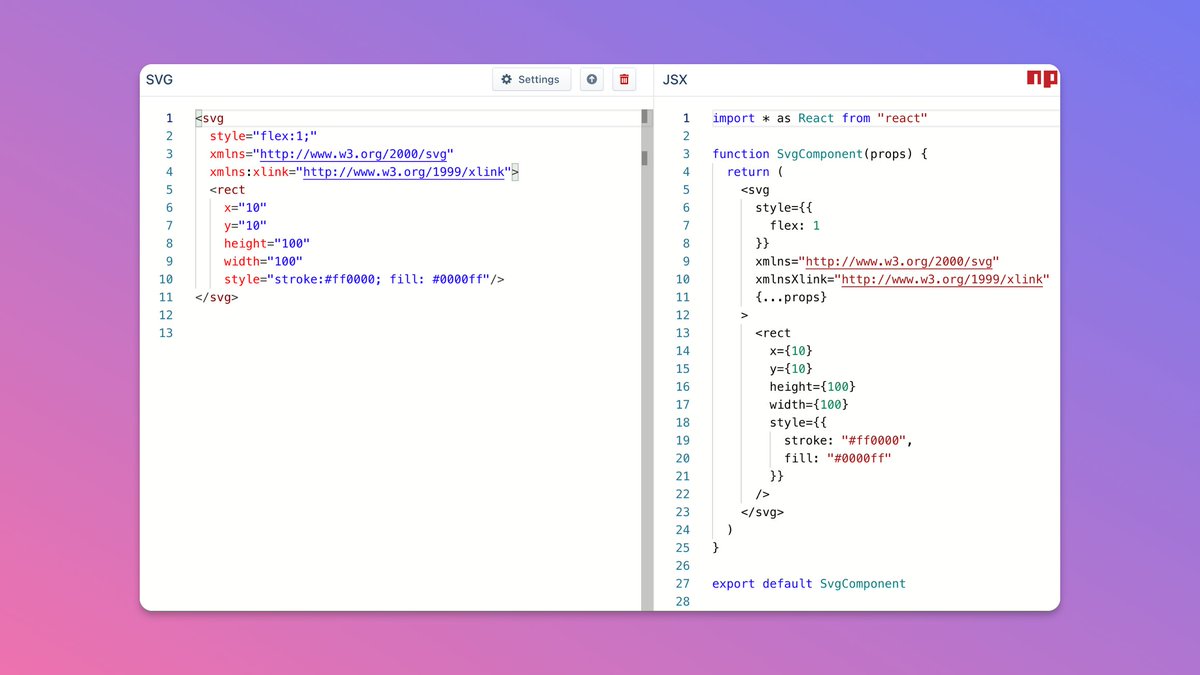Click the upload SVG arrow icon
Viewport: 1200px width, 675px height.
pyautogui.click(x=593, y=79)
